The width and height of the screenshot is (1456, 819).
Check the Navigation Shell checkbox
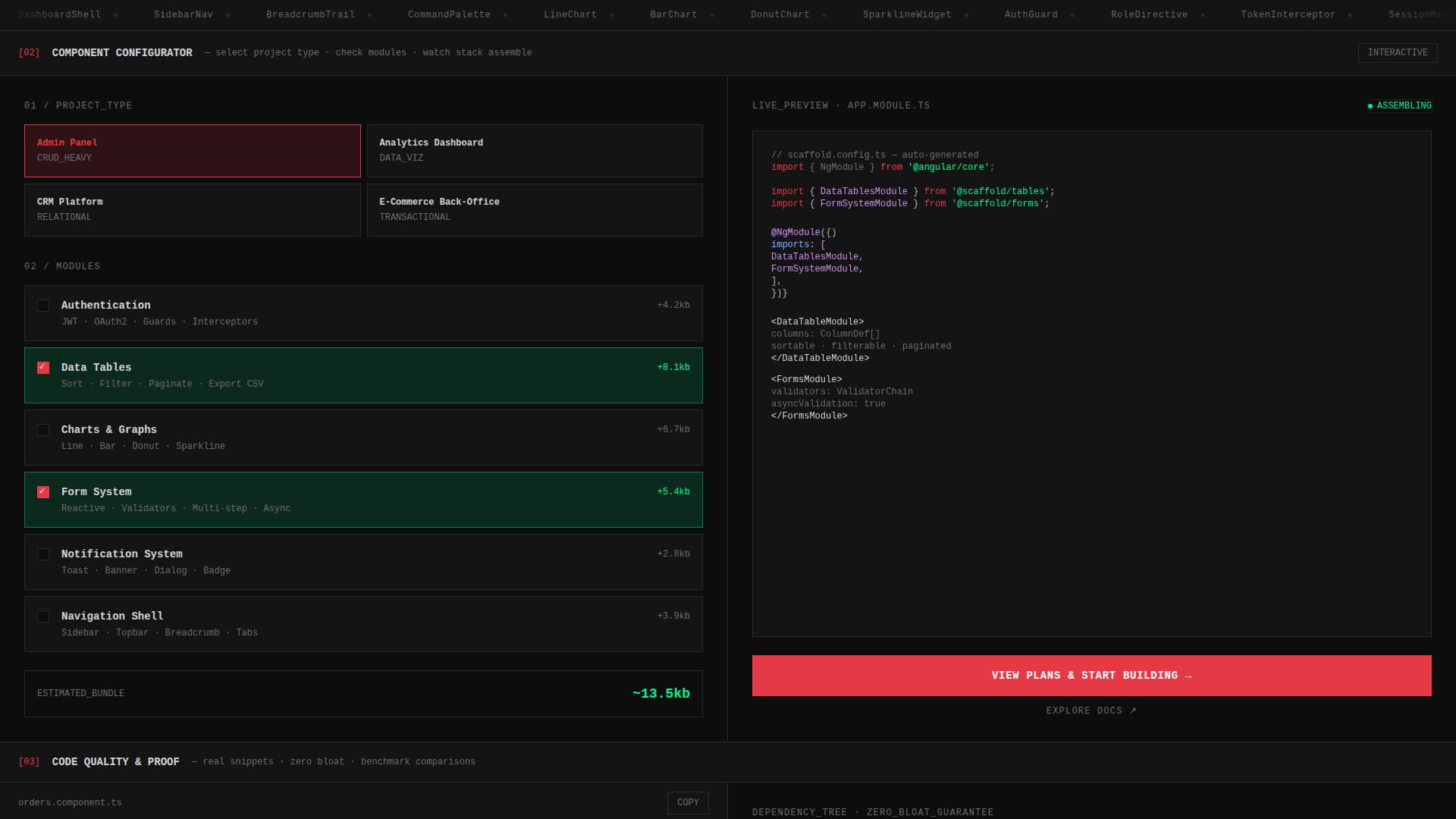click(x=43, y=617)
